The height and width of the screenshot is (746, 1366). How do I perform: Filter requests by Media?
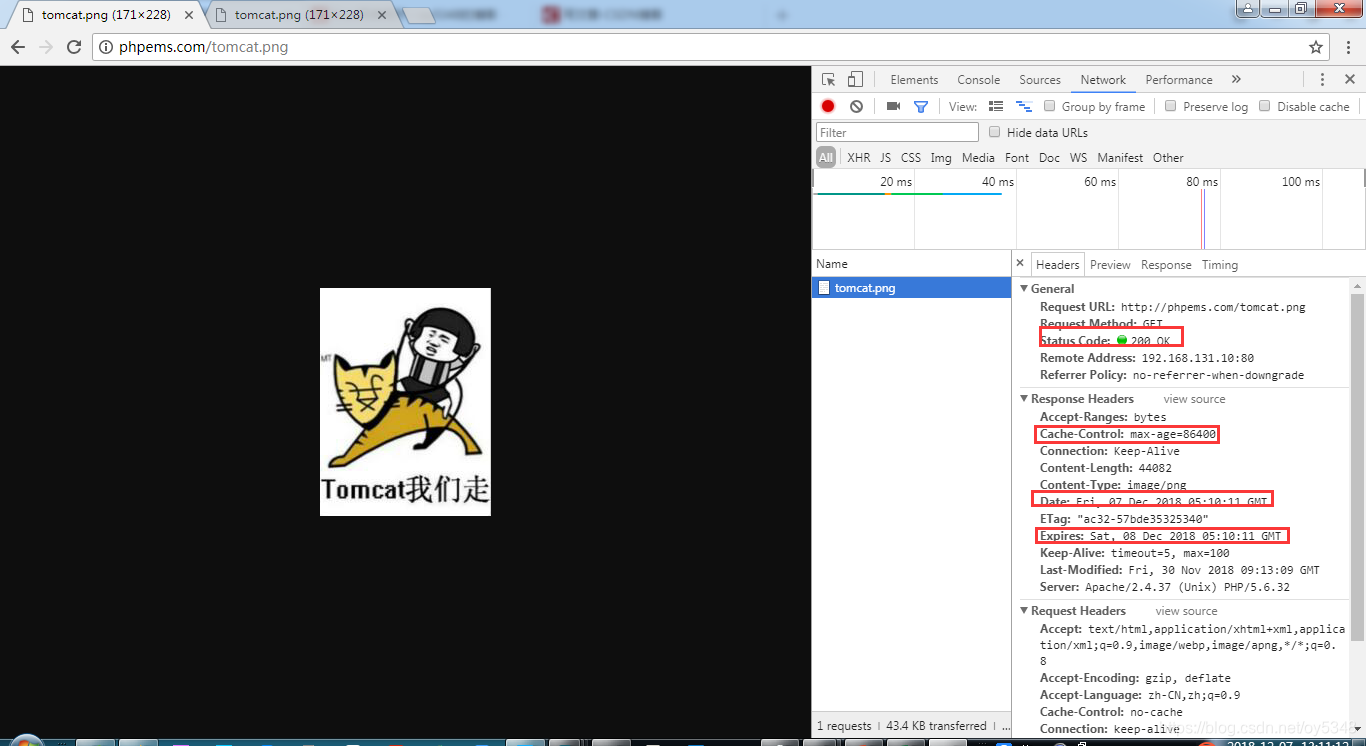click(978, 158)
